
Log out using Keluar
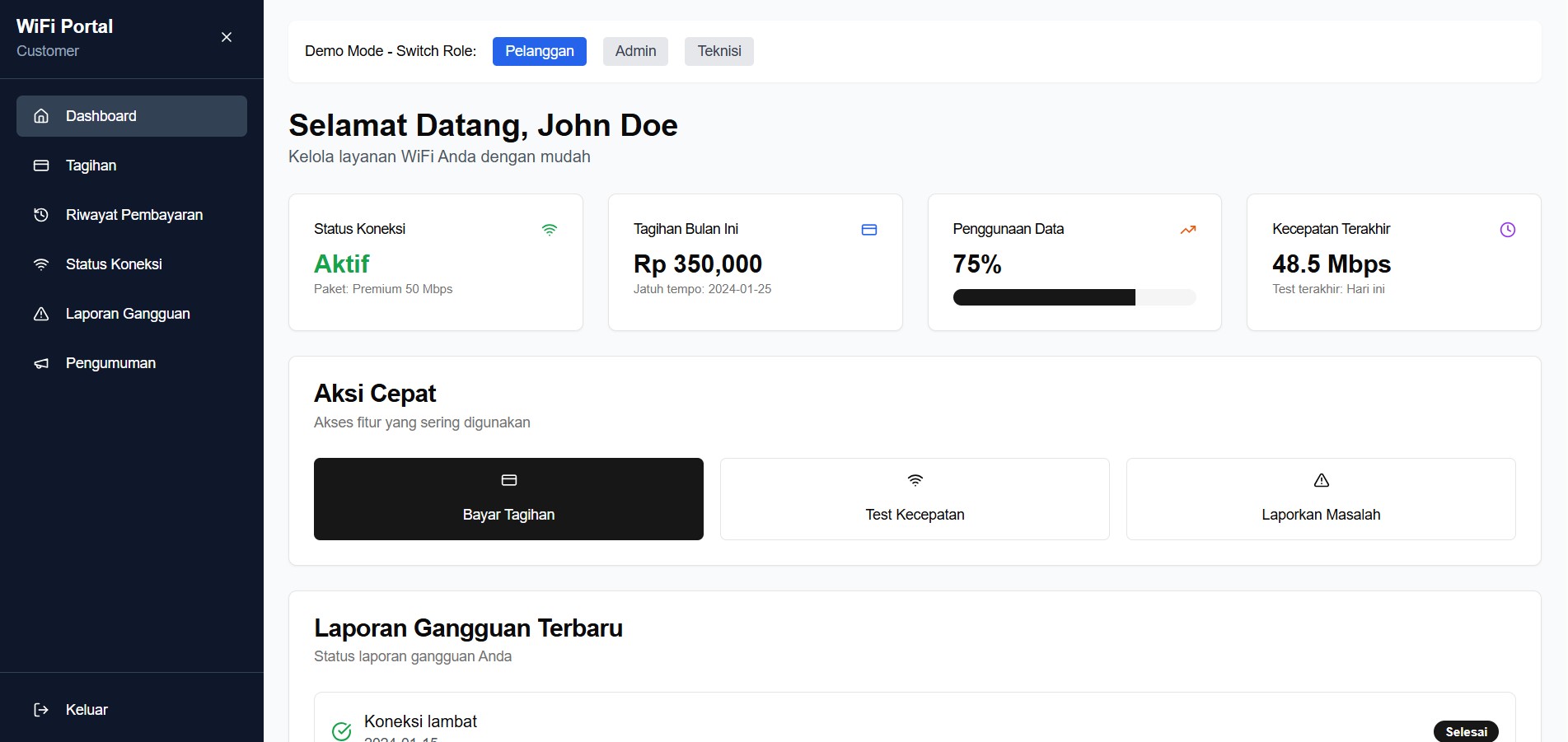pyautogui.click(x=132, y=710)
